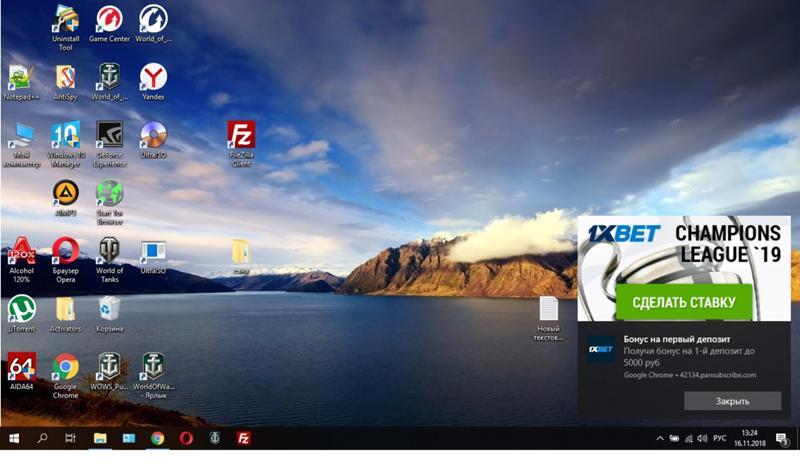Click the 1XBET Champions League banner image

(x=684, y=268)
